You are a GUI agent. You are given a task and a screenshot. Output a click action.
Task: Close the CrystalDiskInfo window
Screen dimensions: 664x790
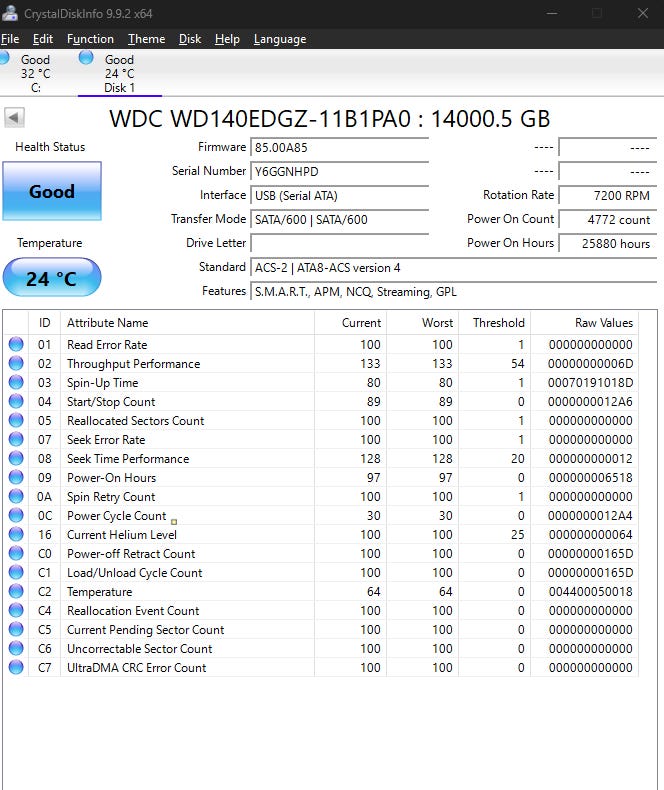643,13
